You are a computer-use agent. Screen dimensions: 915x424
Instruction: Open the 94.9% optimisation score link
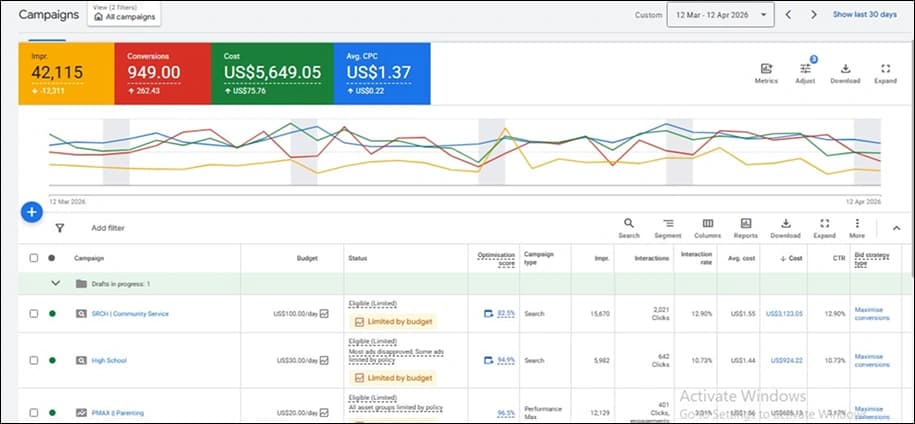pyautogui.click(x=506, y=360)
